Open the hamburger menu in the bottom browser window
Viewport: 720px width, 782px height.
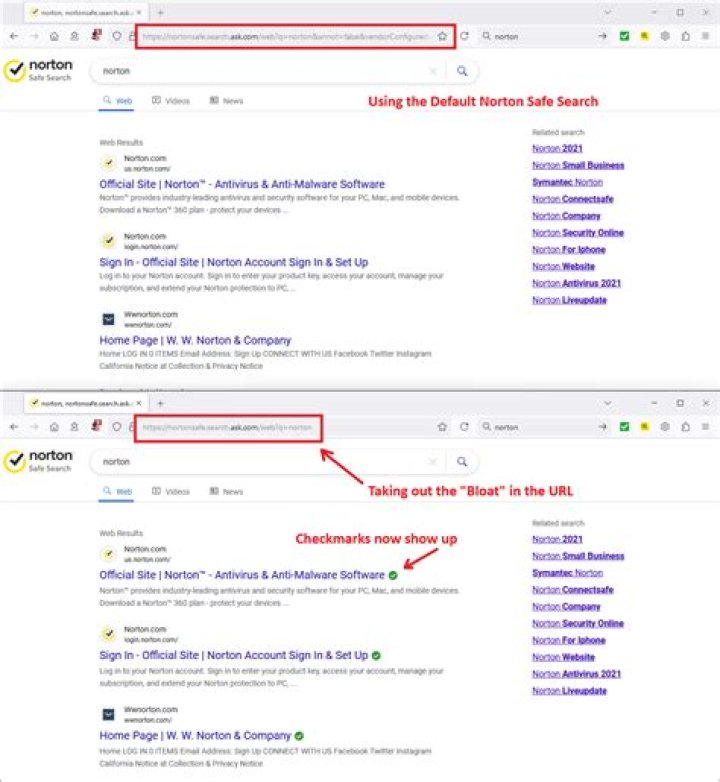tap(706, 427)
